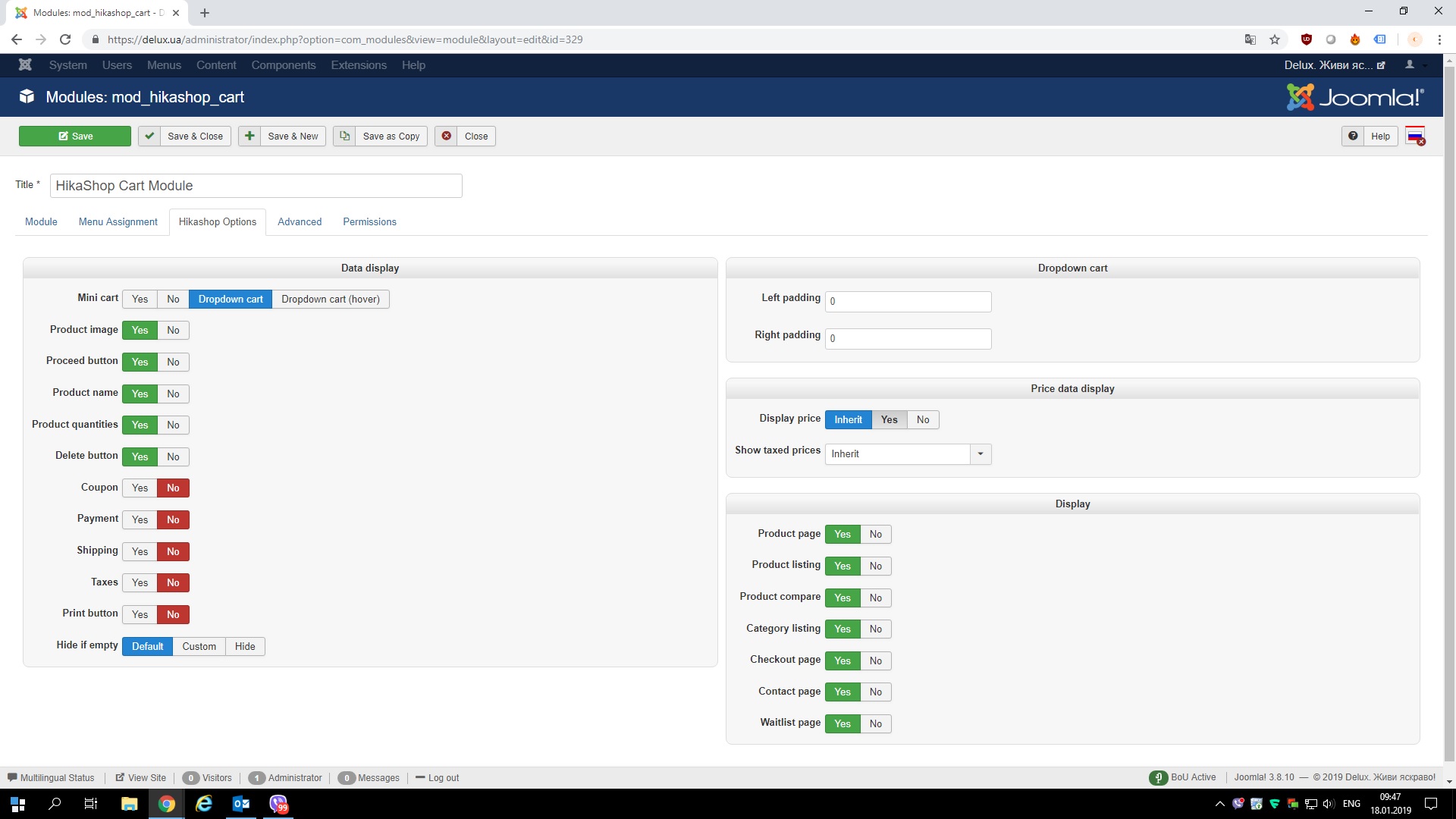The width and height of the screenshot is (1456, 819).
Task: Switch to the Advanced tab
Action: pyautogui.click(x=300, y=222)
